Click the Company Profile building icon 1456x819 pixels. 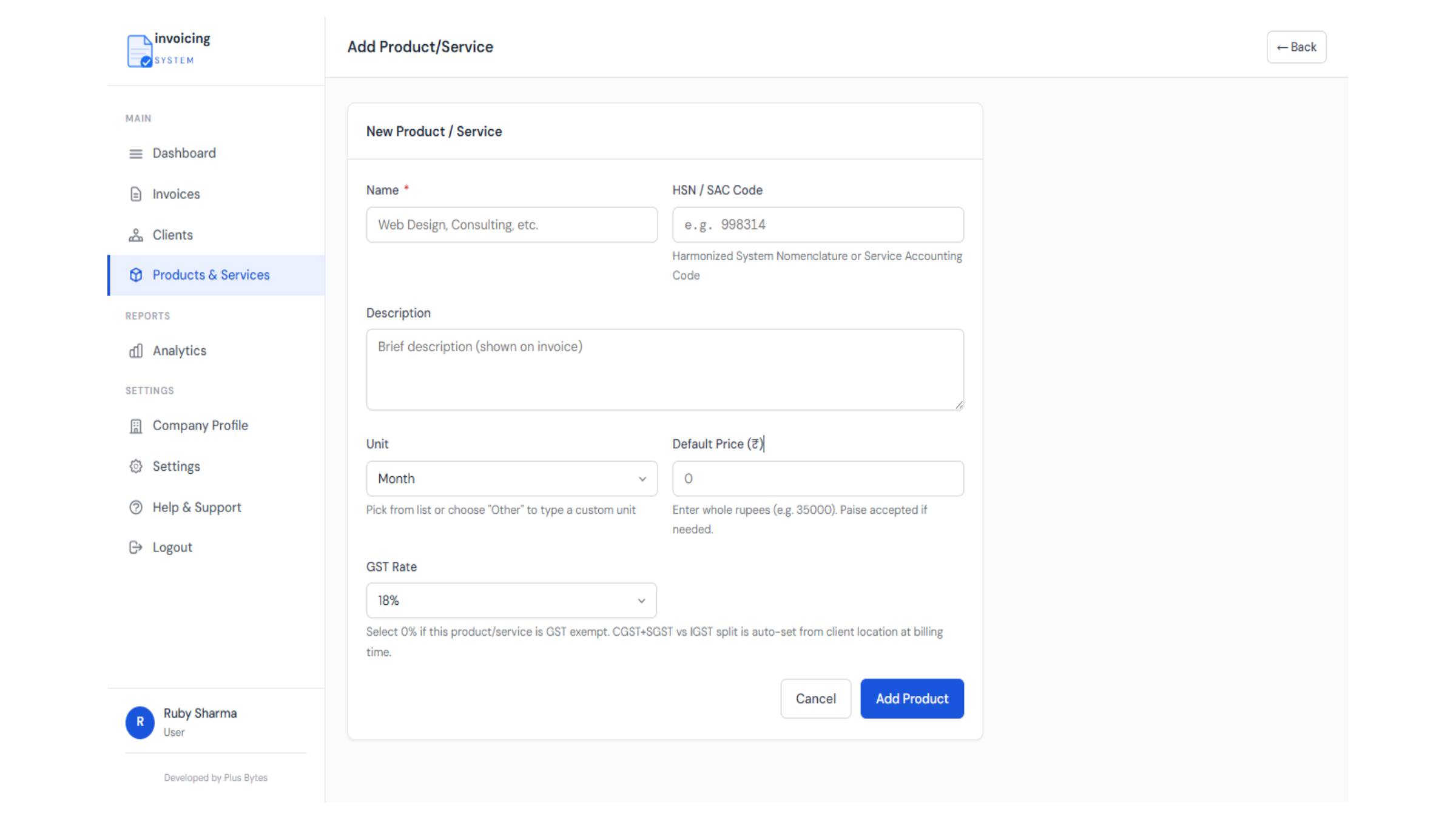(x=136, y=426)
